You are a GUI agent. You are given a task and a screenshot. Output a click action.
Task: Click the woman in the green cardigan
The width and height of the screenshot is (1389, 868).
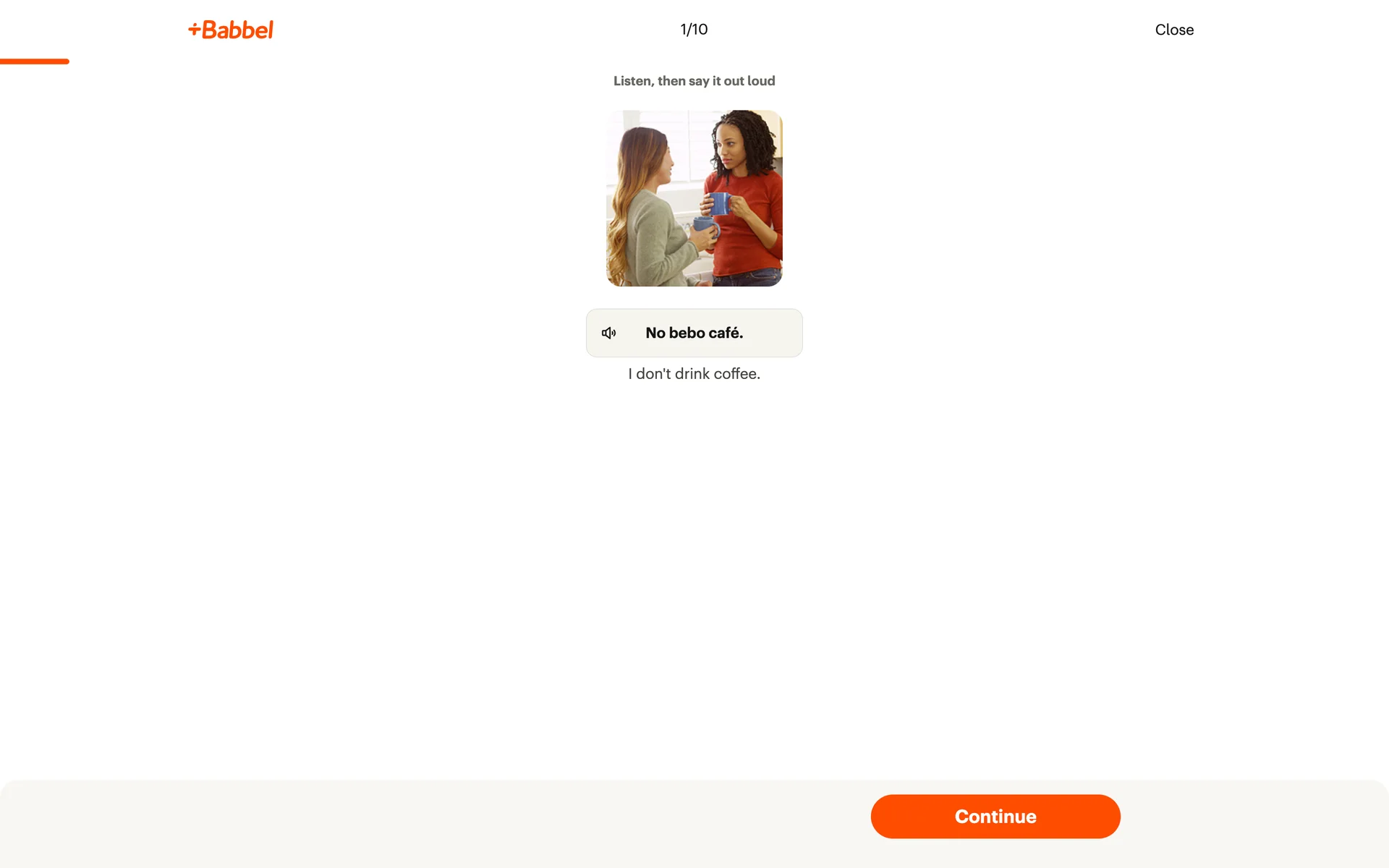point(651,217)
